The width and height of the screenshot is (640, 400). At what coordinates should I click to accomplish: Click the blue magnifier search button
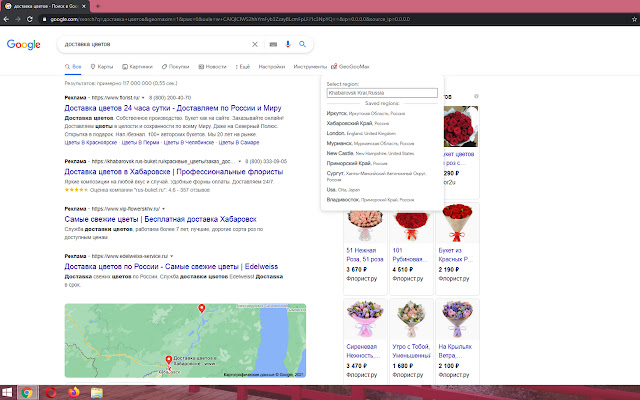click(x=302, y=44)
